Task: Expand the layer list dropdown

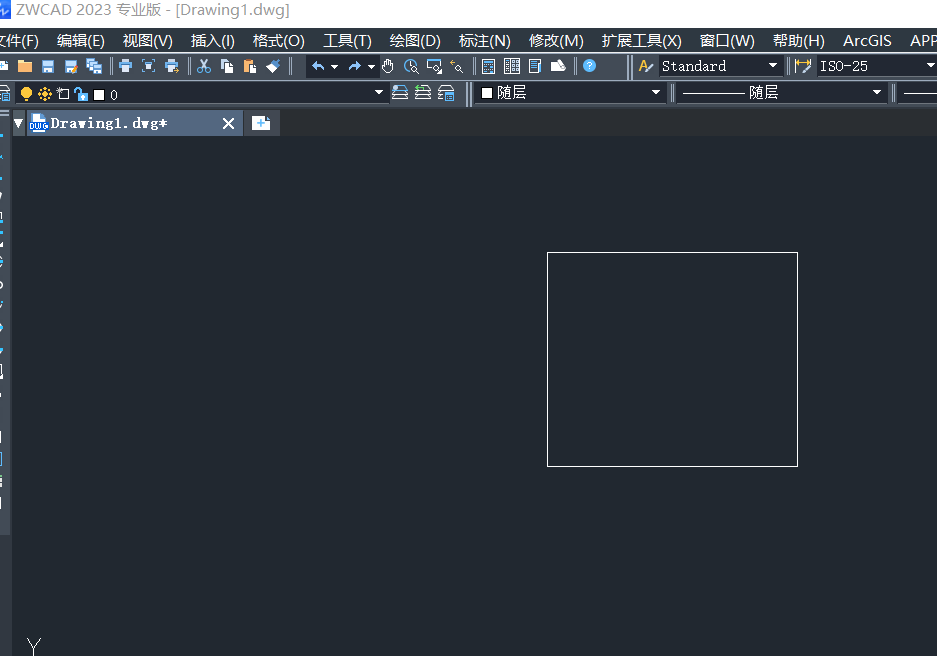Action: 378,92
